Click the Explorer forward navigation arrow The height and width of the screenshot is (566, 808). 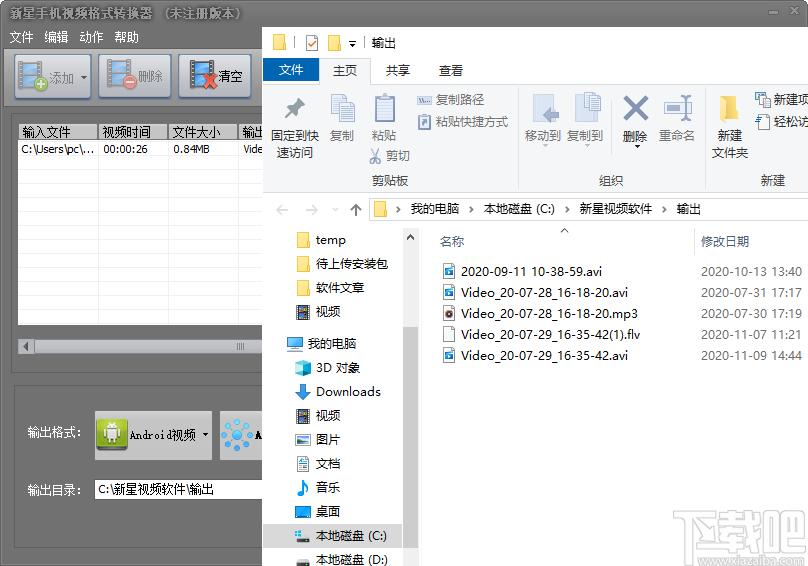point(312,209)
